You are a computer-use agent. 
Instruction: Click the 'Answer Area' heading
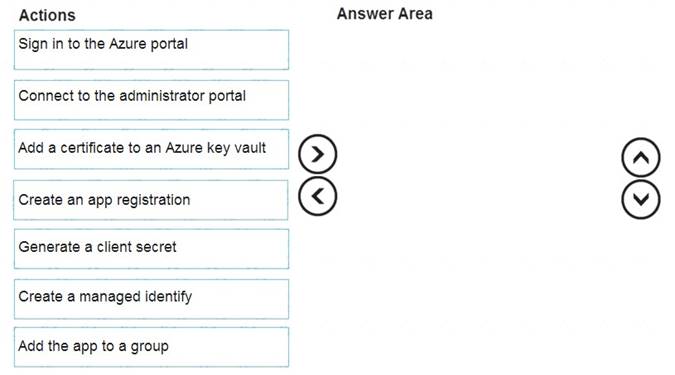tap(384, 14)
